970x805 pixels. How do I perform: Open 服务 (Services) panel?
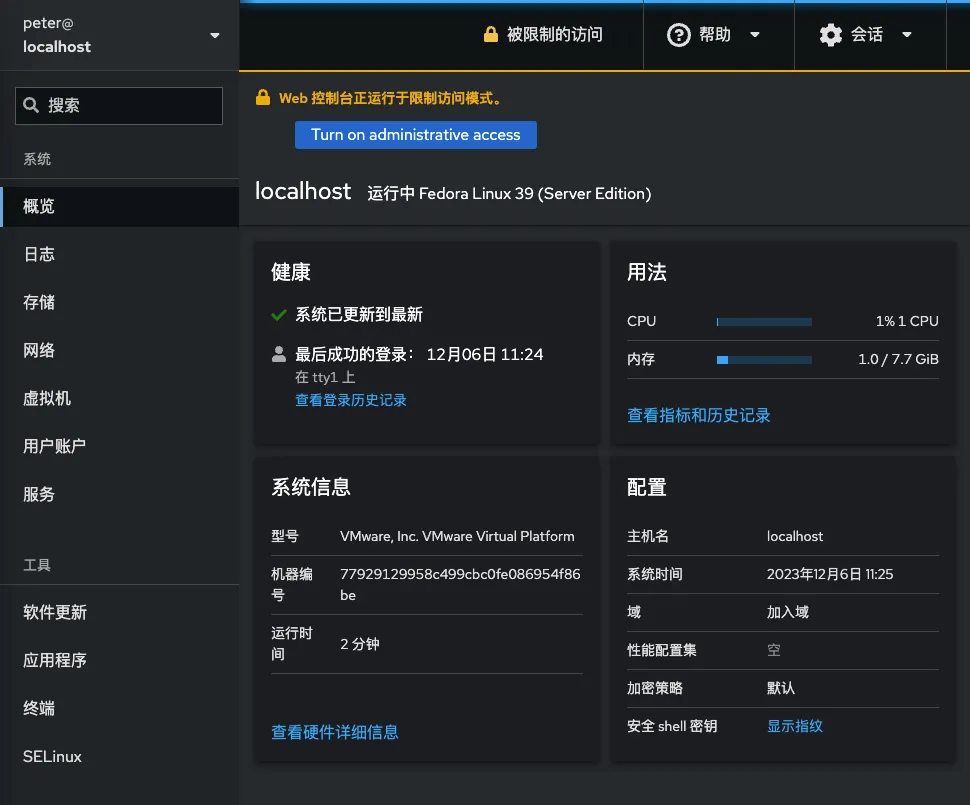38,494
